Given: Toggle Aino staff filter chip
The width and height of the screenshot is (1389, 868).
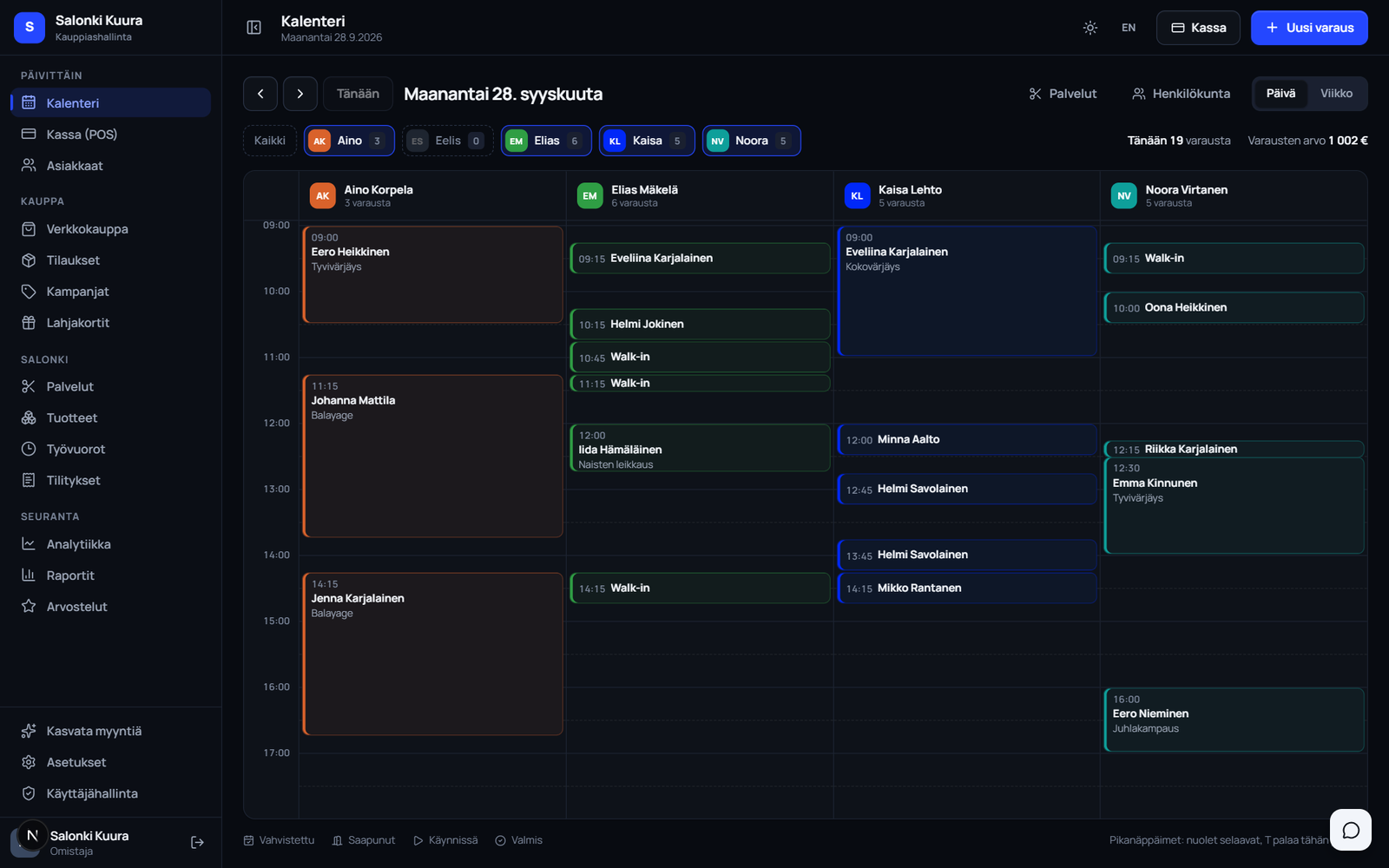Looking at the screenshot, I should 349,141.
